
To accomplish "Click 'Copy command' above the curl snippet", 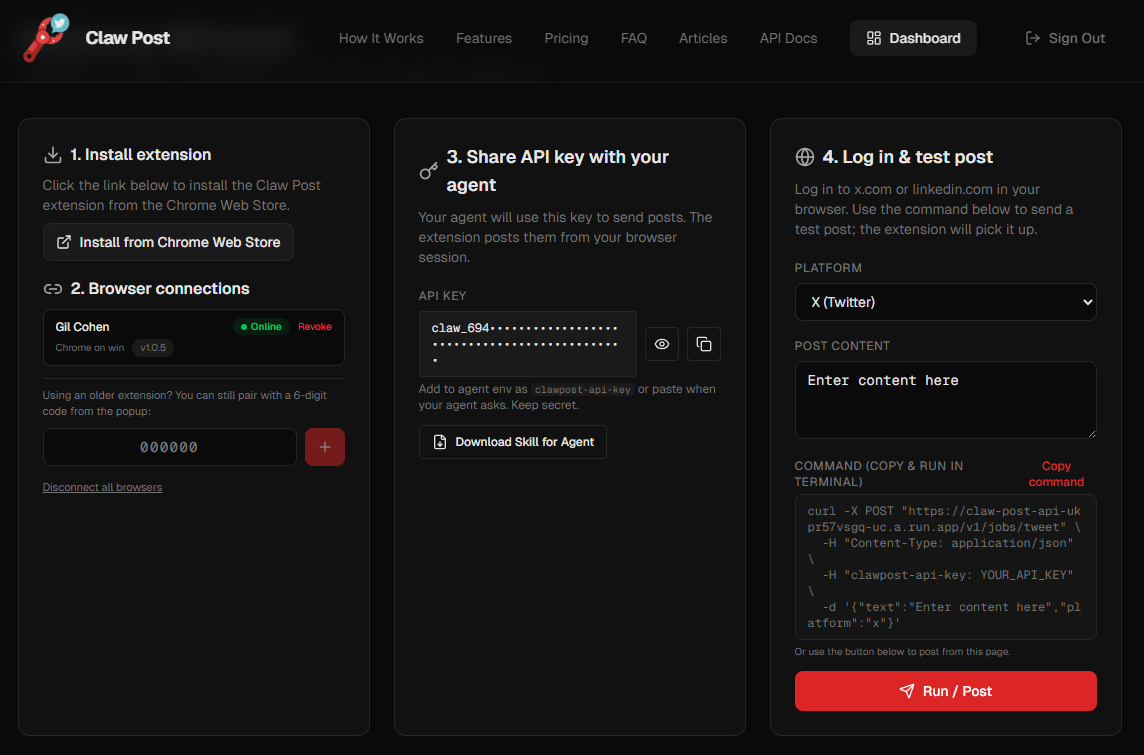I will click(1055, 473).
